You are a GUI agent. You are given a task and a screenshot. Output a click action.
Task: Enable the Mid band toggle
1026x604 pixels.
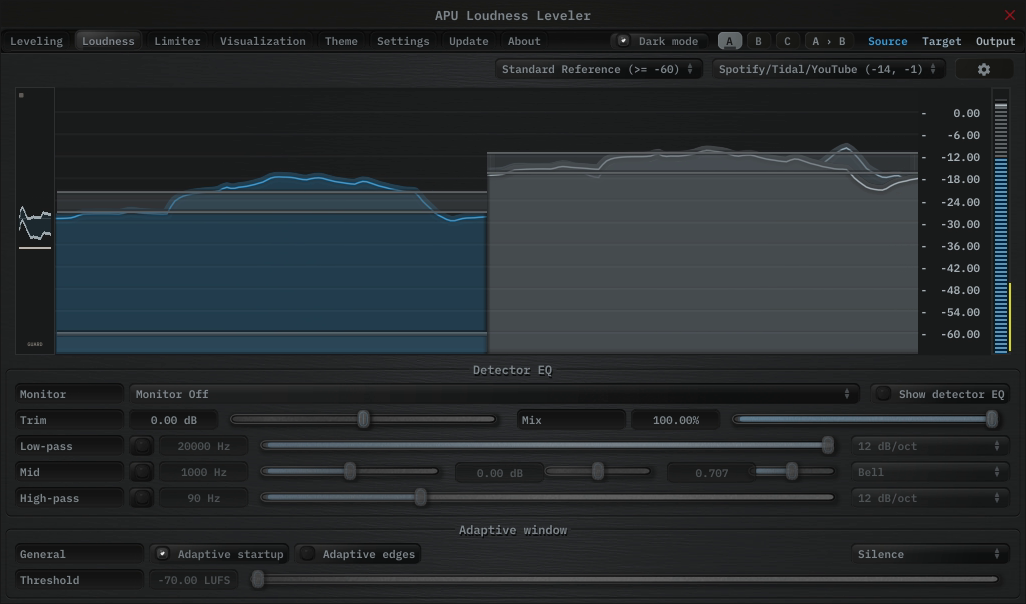click(x=142, y=472)
